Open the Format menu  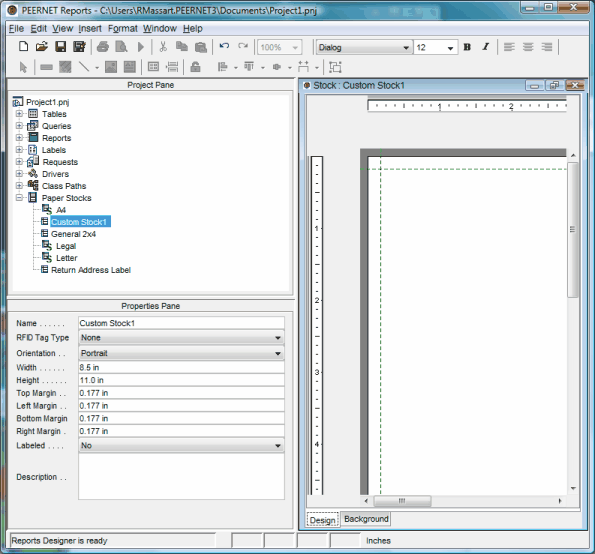coord(123,28)
